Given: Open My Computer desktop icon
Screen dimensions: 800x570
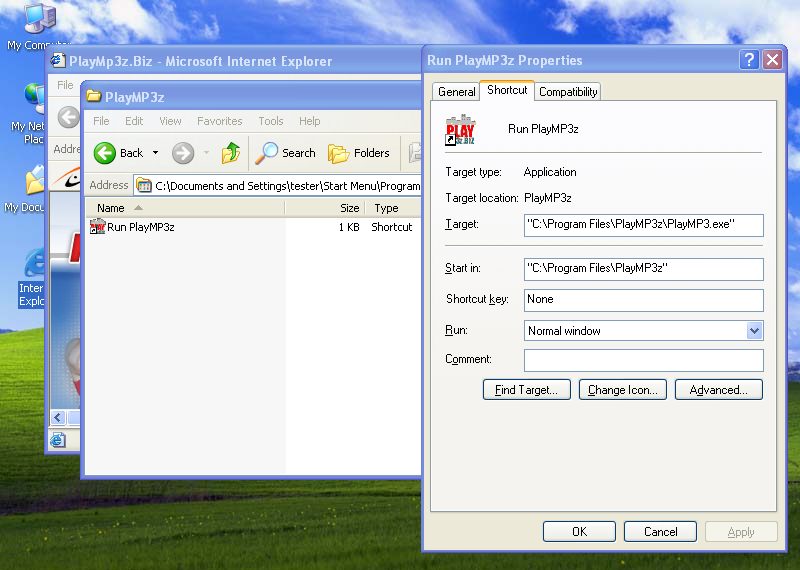Looking at the screenshot, I should click(40, 19).
